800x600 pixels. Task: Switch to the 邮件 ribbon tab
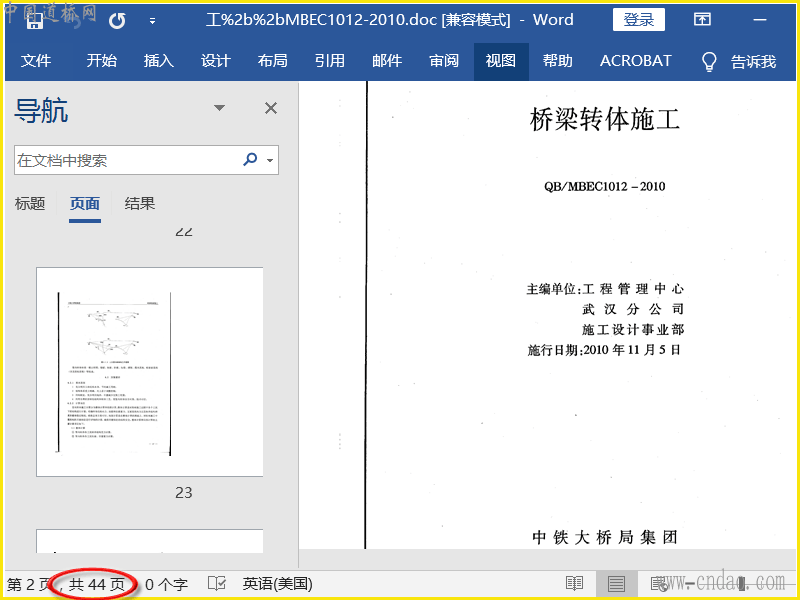pyautogui.click(x=387, y=61)
